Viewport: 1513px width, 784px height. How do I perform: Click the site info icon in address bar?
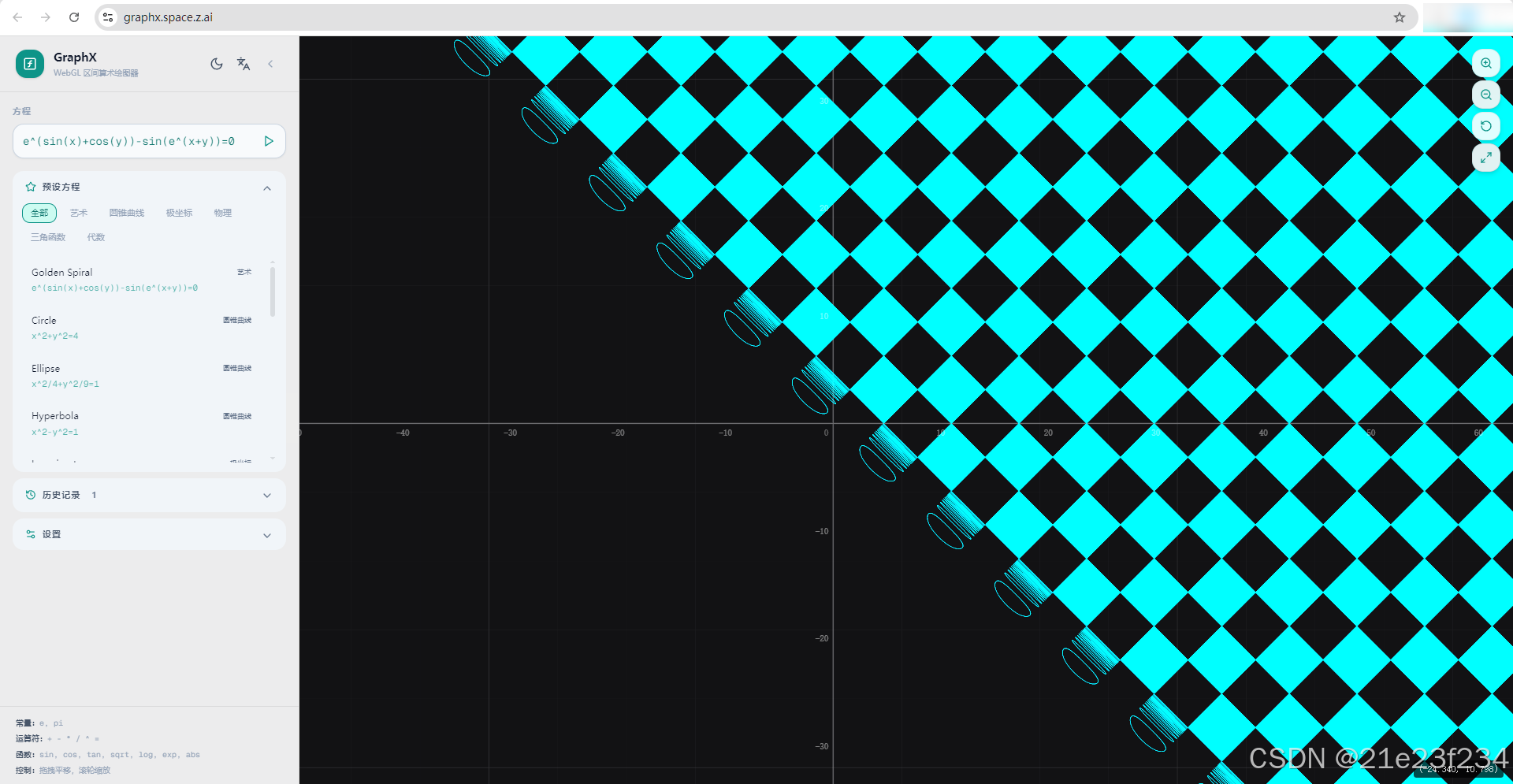(109, 17)
